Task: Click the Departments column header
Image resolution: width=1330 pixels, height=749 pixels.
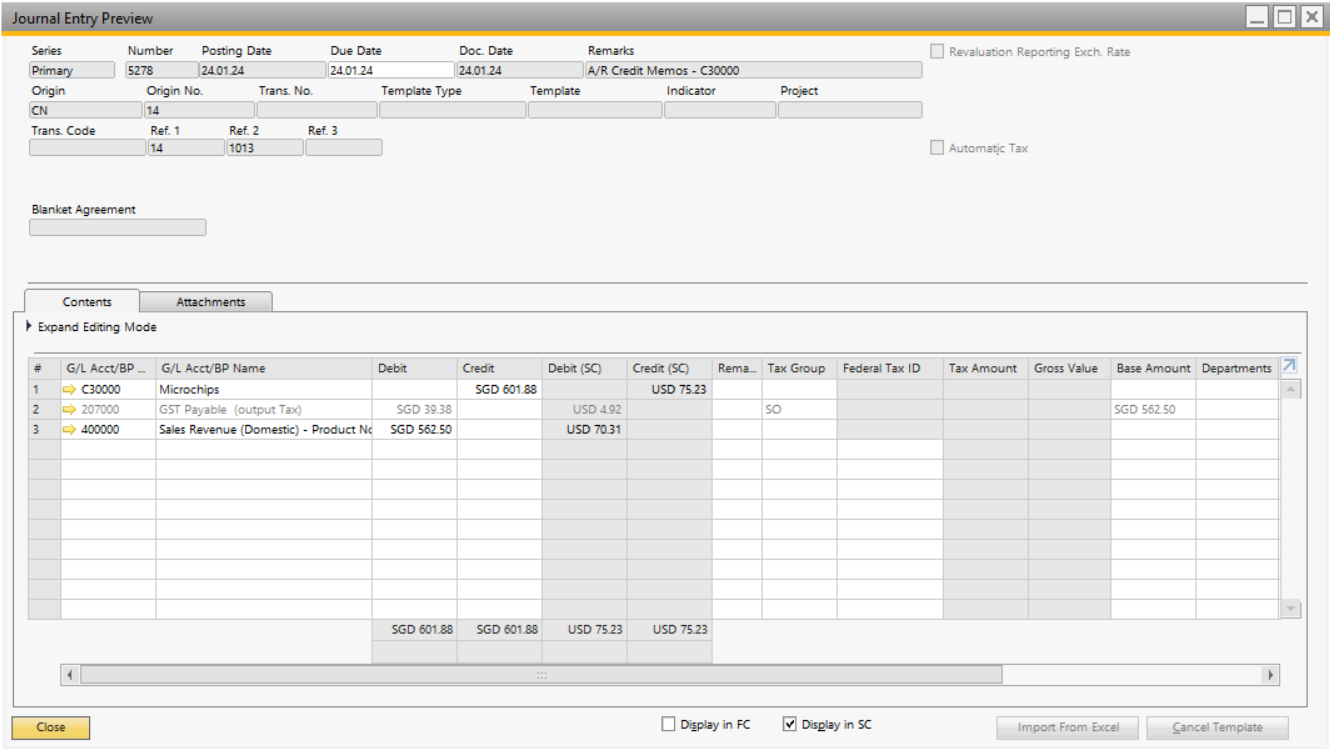Action: [x=1237, y=368]
